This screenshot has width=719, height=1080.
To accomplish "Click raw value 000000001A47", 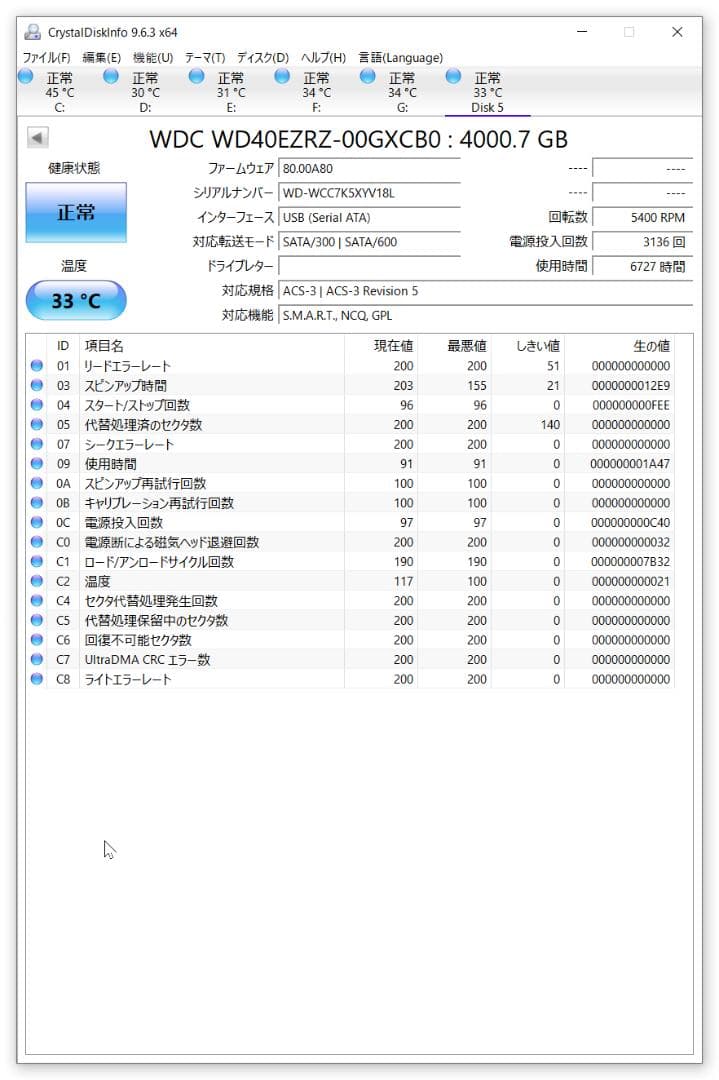I will point(630,464).
